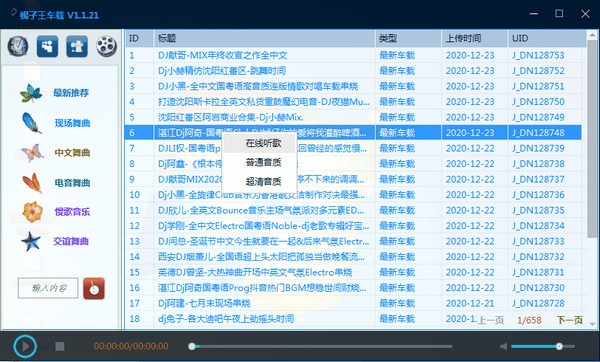The width and height of the screenshot is (600, 362).
Task: Select row 3 DJ小黑-全中文国粤语高音质连版情歌对唱车载串烧
Action: pyautogui.click(x=353, y=86)
